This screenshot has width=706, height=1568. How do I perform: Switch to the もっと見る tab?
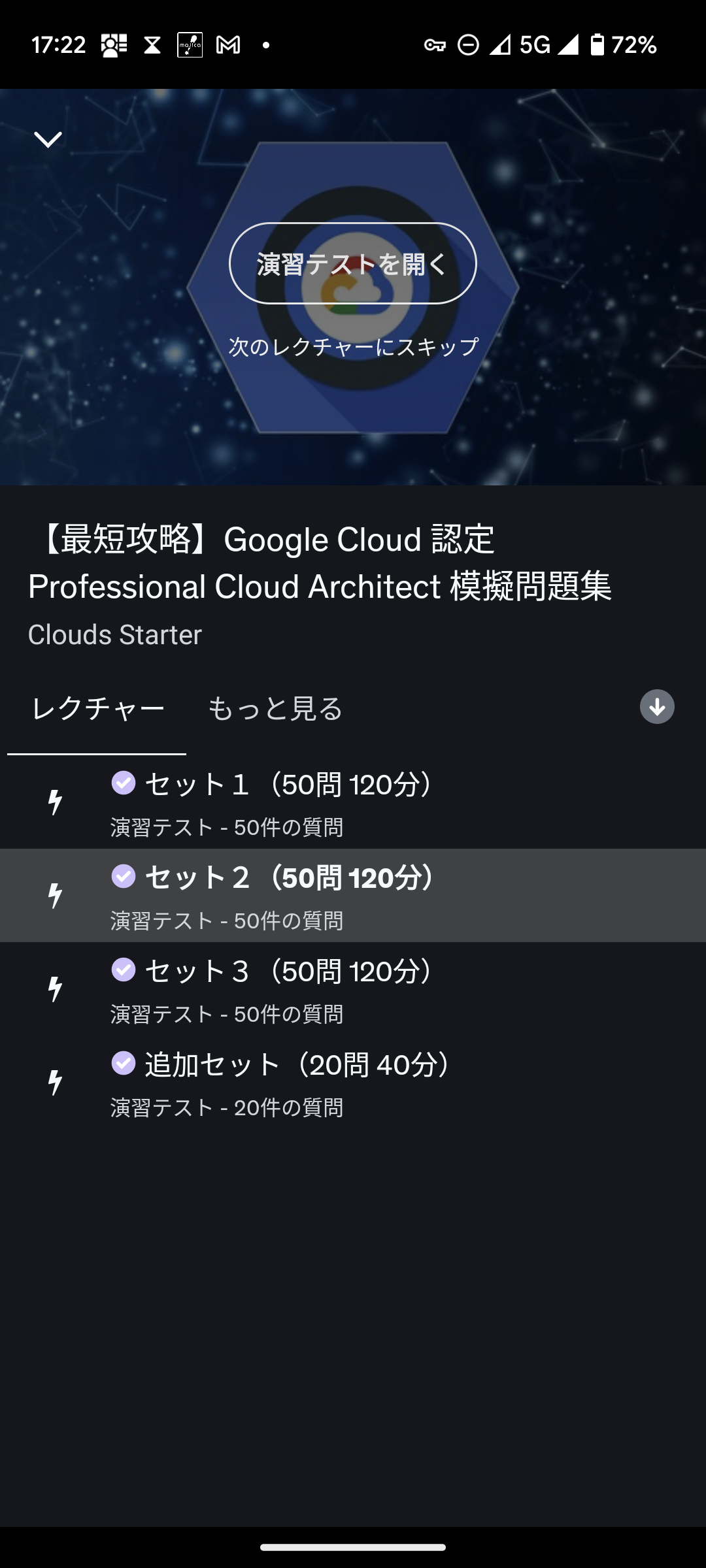point(275,709)
